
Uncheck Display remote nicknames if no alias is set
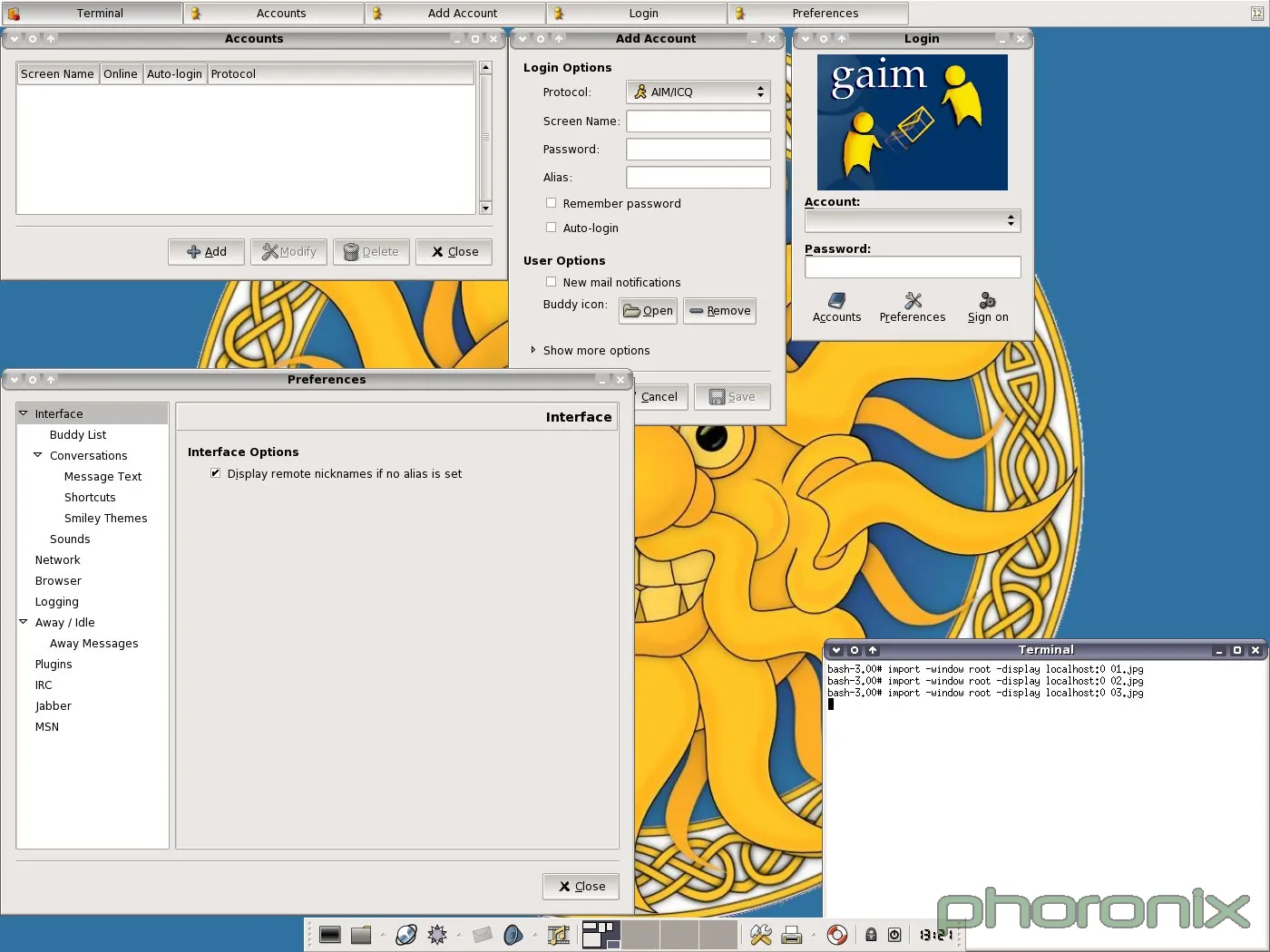[215, 472]
